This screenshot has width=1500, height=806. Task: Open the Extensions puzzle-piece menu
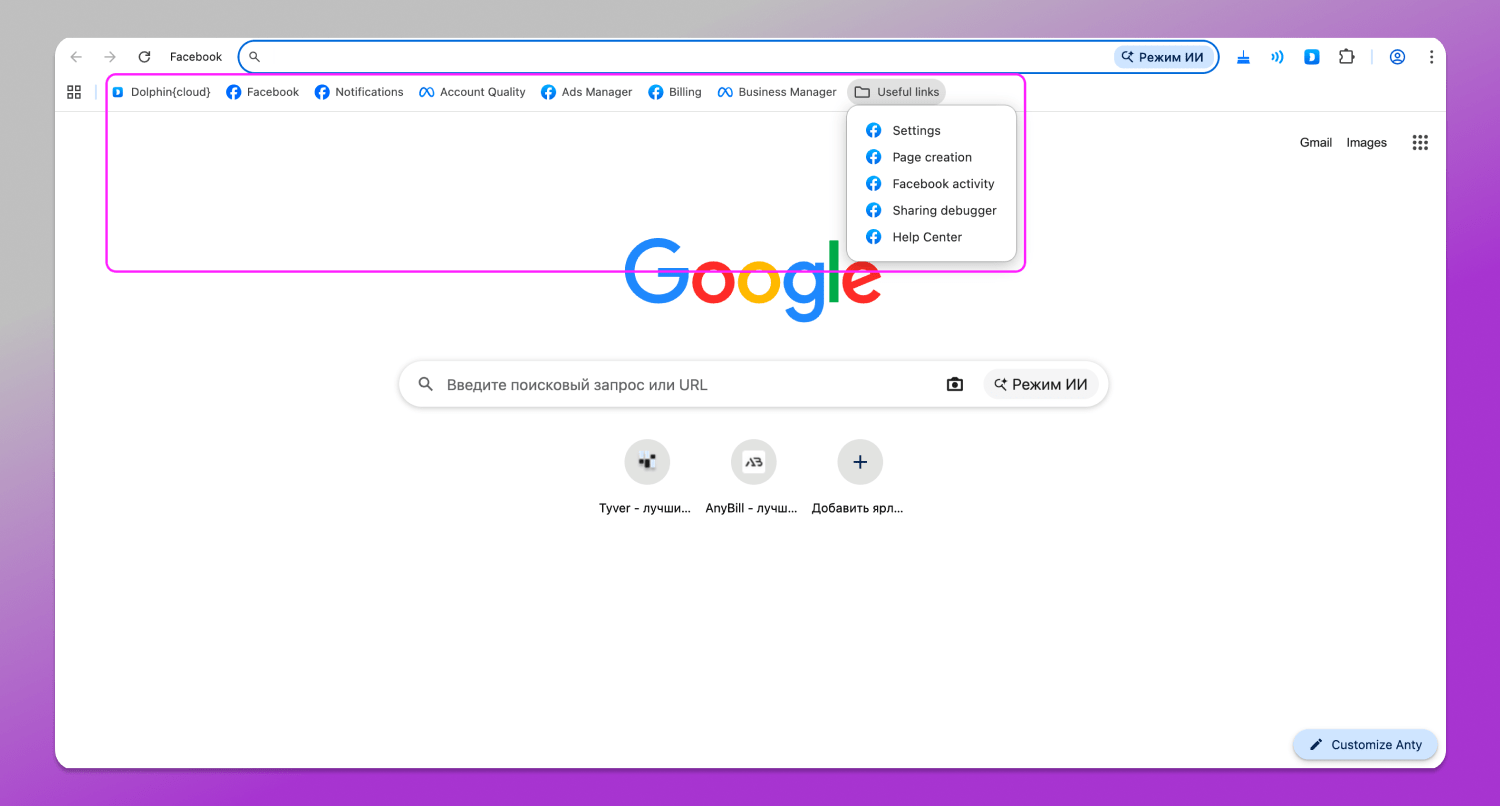(x=1347, y=57)
